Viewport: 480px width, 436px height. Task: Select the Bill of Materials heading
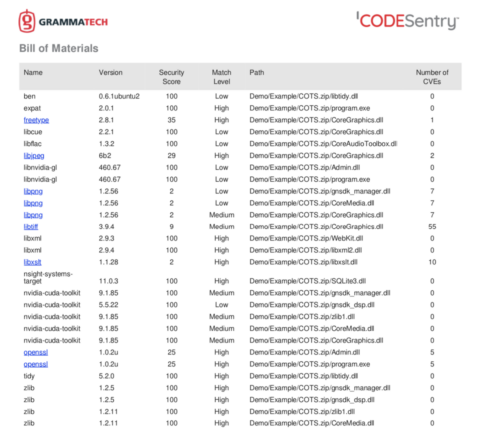[59, 48]
